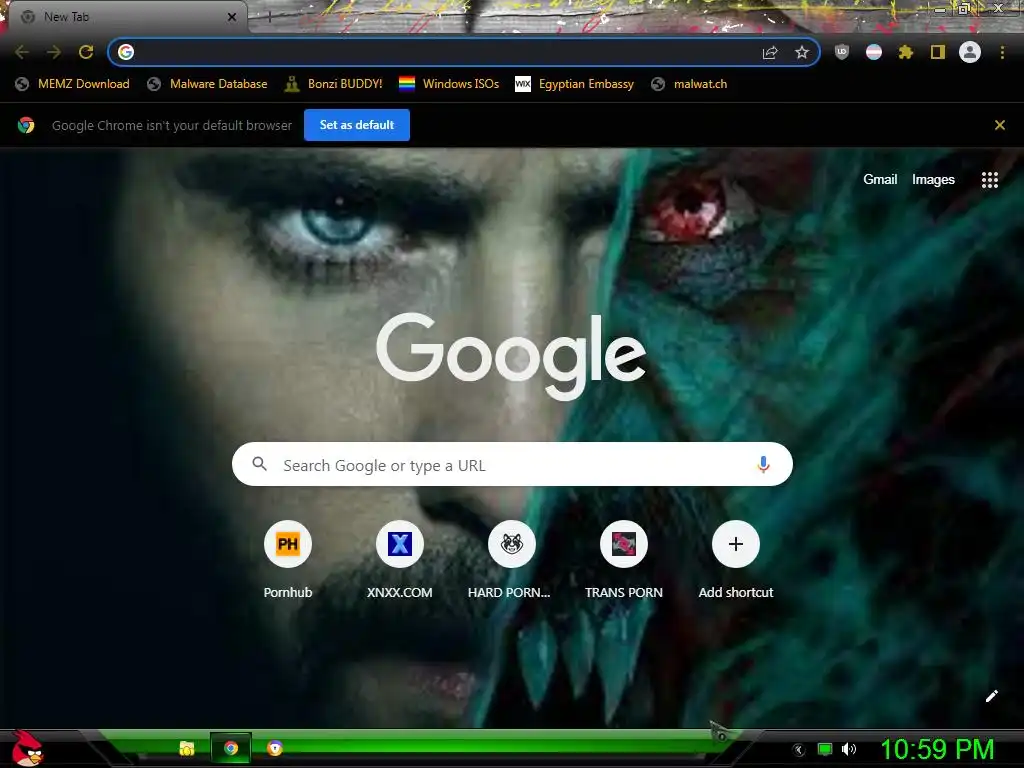Open the file explorer taskbar icon

[187, 748]
